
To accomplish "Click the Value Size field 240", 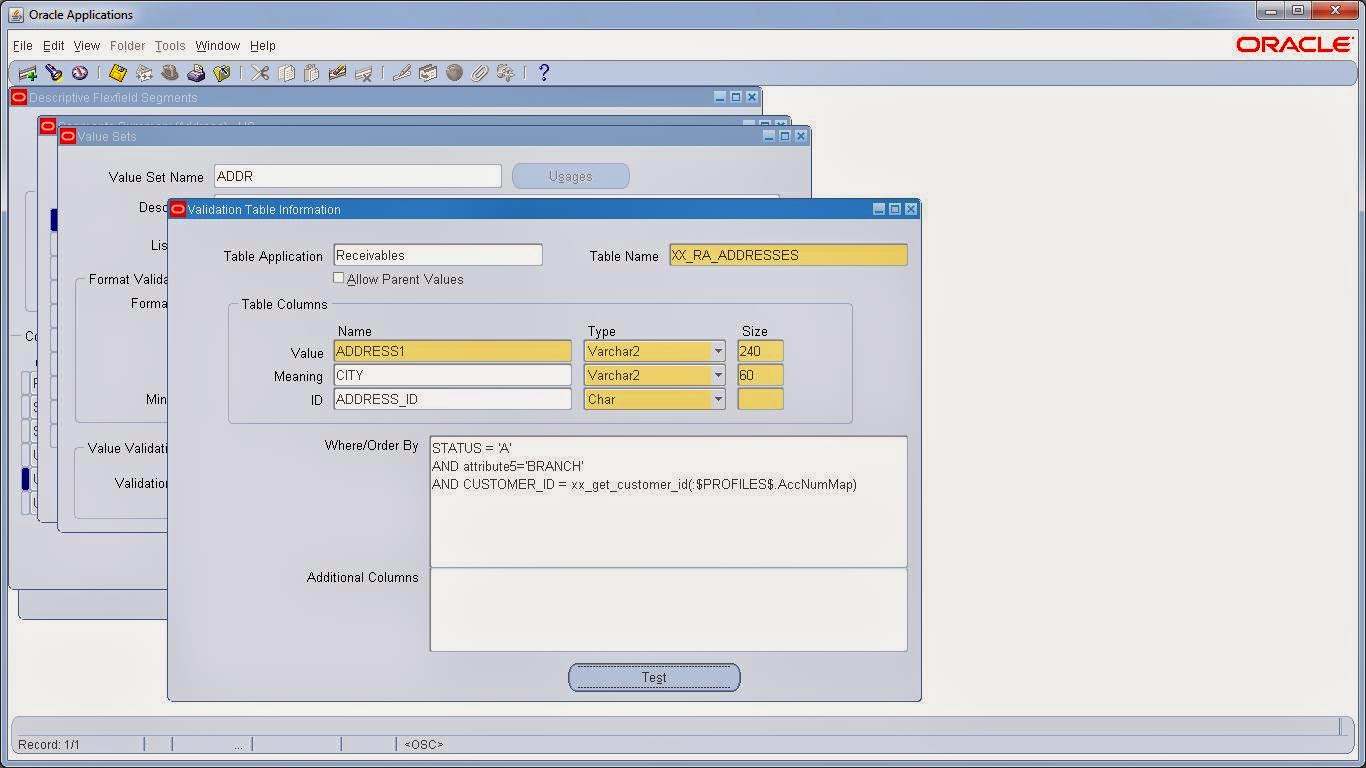I will click(x=760, y=351).
